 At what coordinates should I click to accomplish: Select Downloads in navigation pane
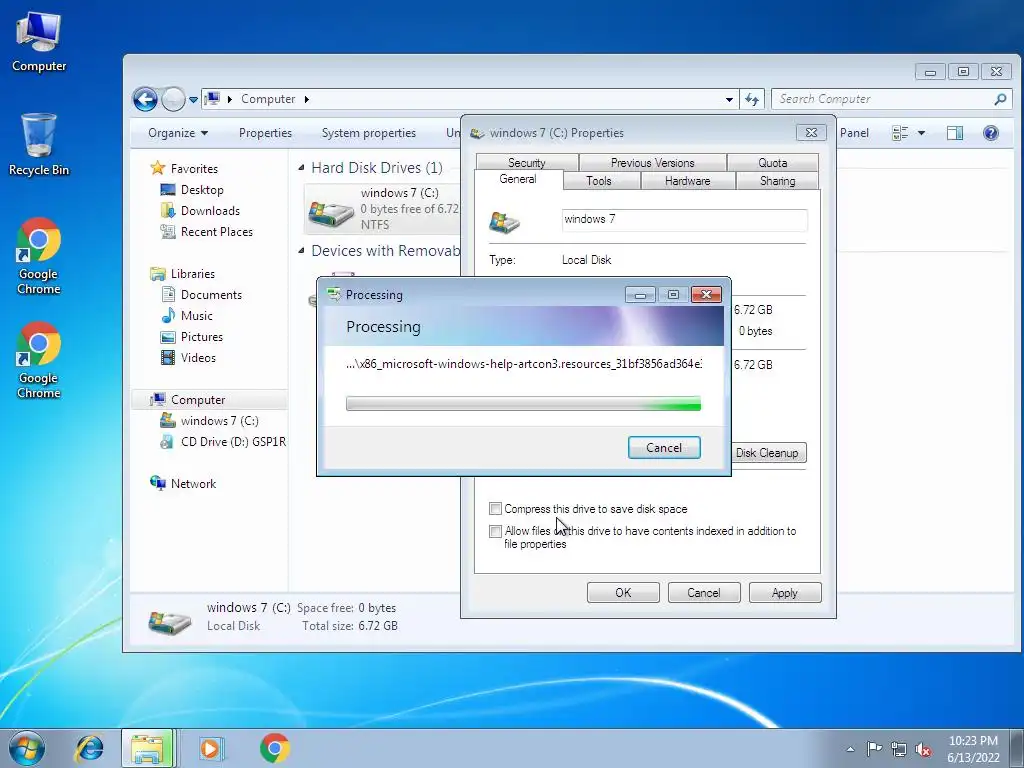(210, 211)
